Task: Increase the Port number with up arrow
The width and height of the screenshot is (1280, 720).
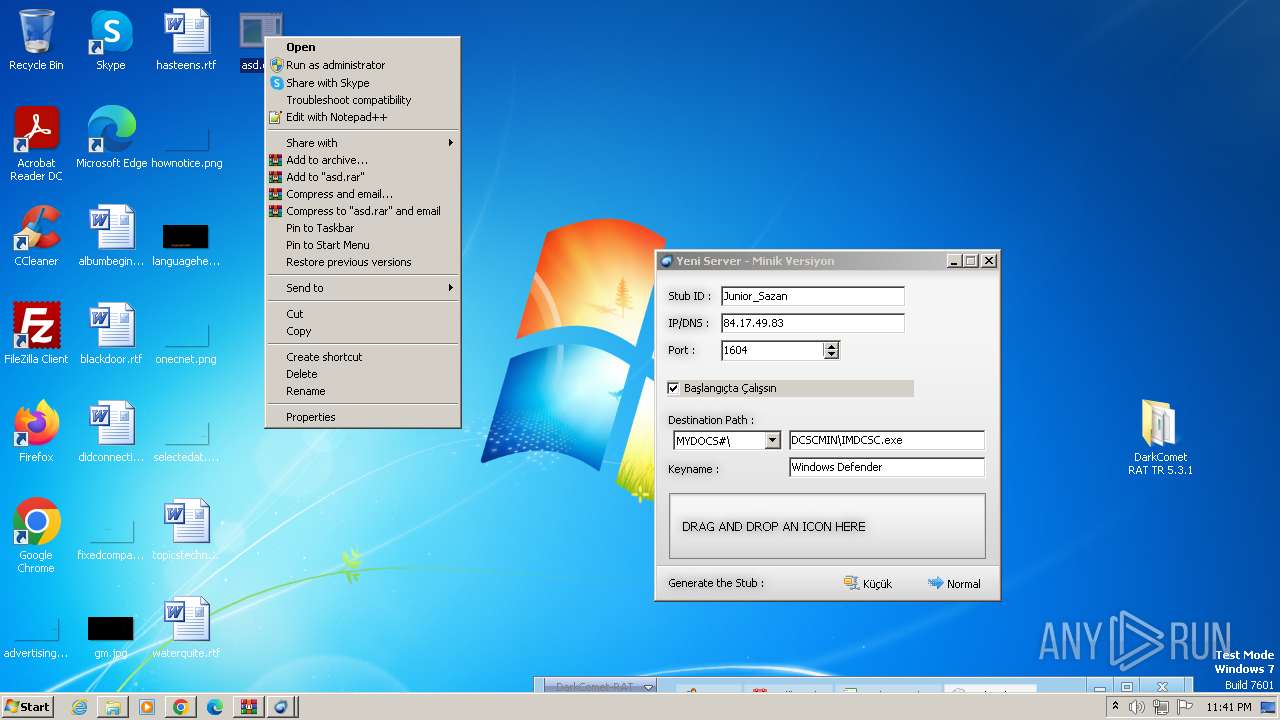Action: point(831,346)
